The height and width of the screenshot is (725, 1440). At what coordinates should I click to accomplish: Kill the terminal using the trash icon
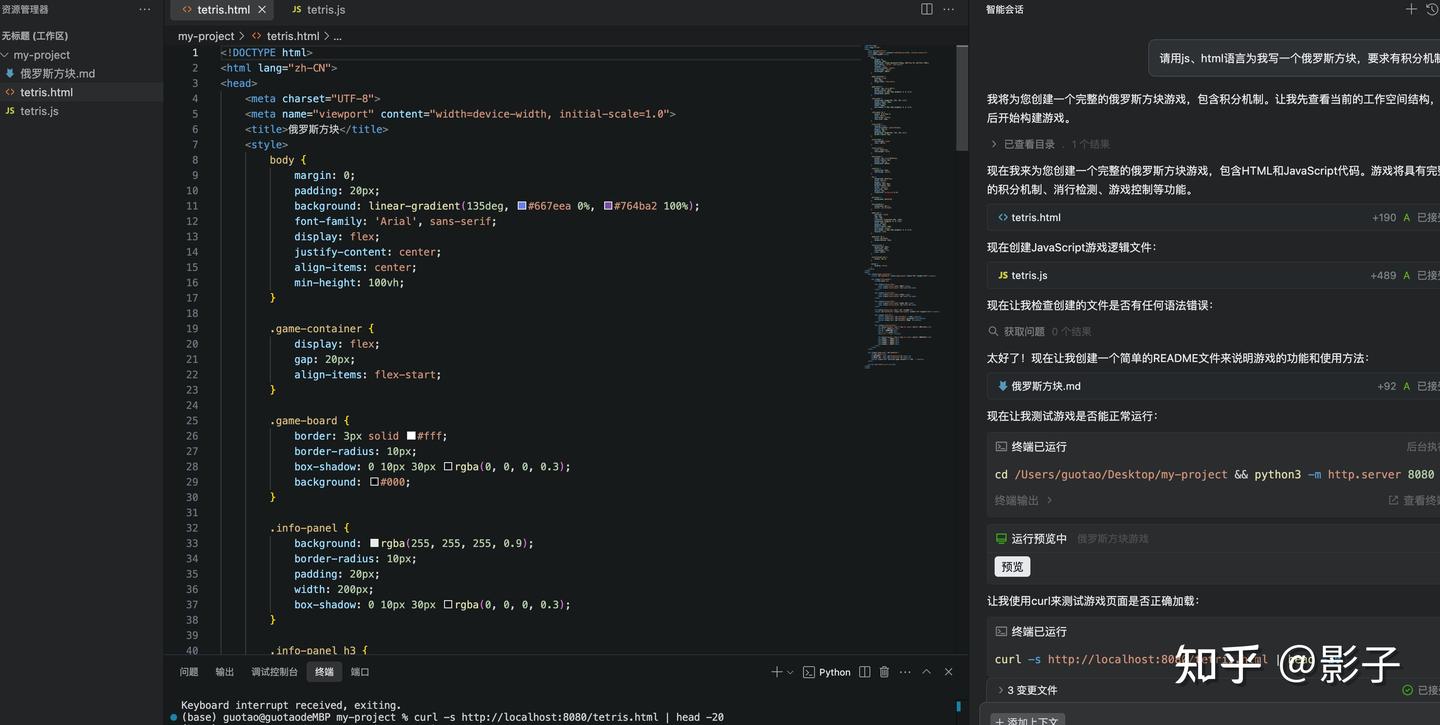(x=884, y=672)
